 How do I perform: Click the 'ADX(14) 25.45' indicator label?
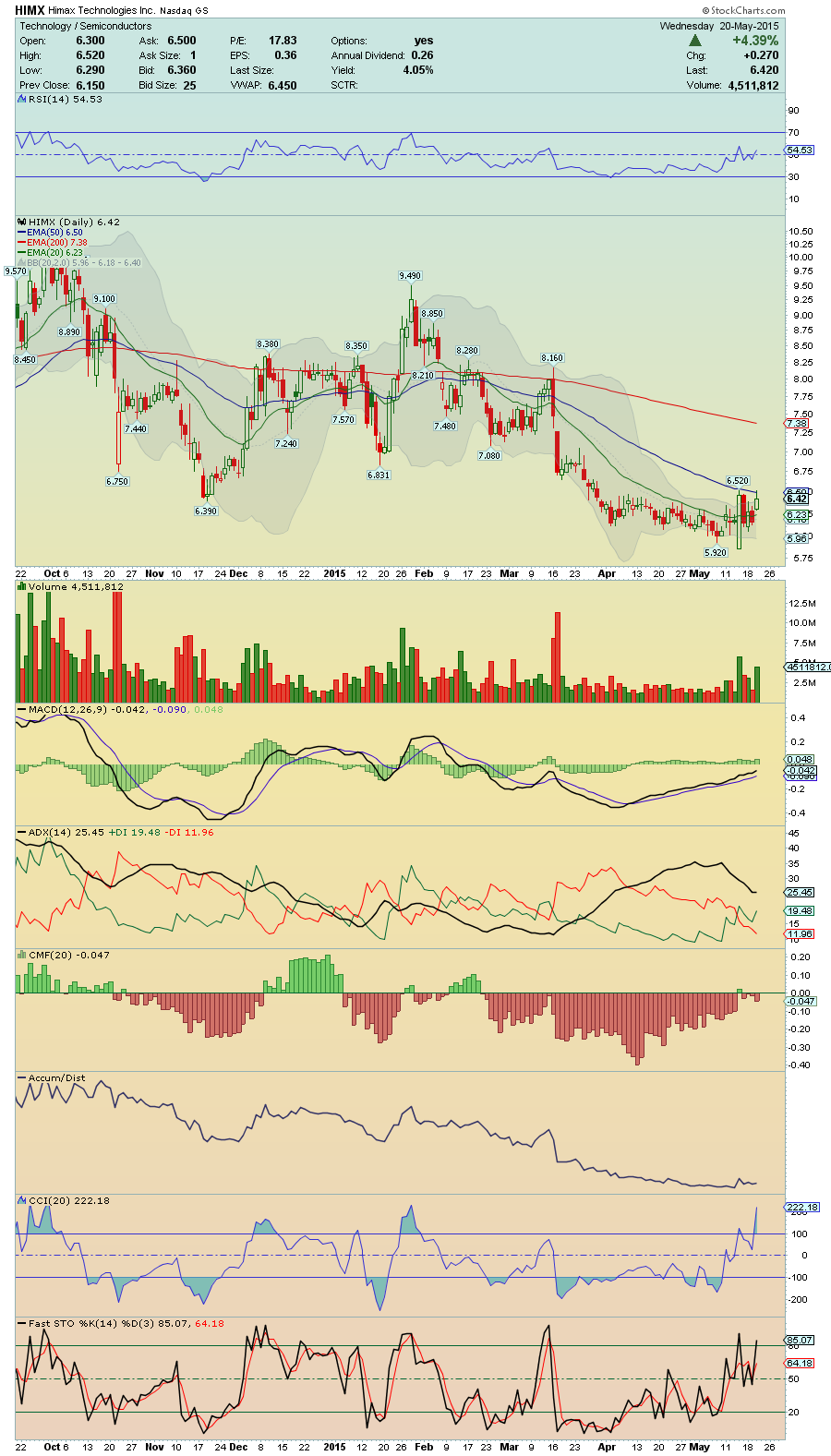(66, 832)
